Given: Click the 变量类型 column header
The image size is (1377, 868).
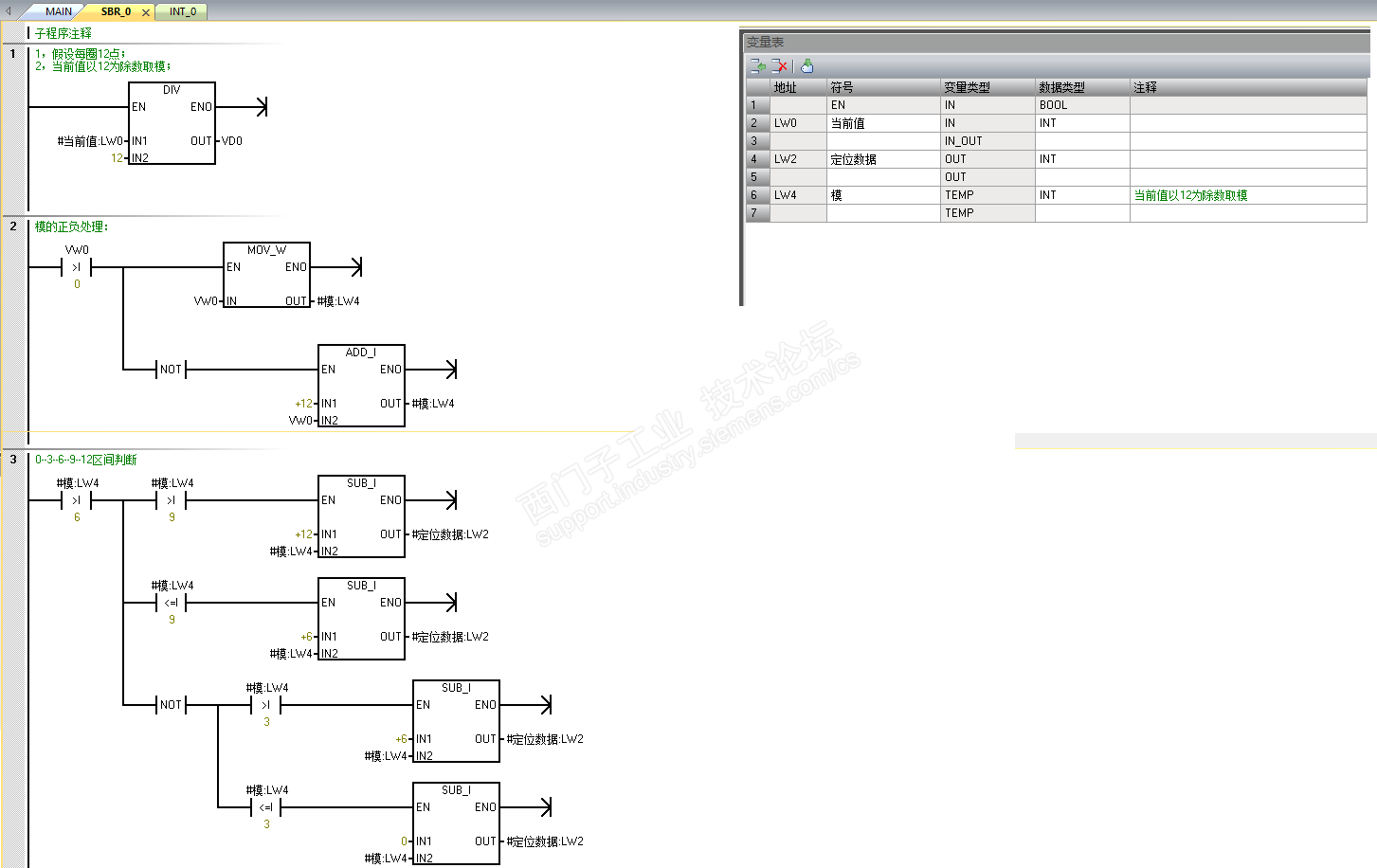Looking at the screenshot, I should click(987, 87).
